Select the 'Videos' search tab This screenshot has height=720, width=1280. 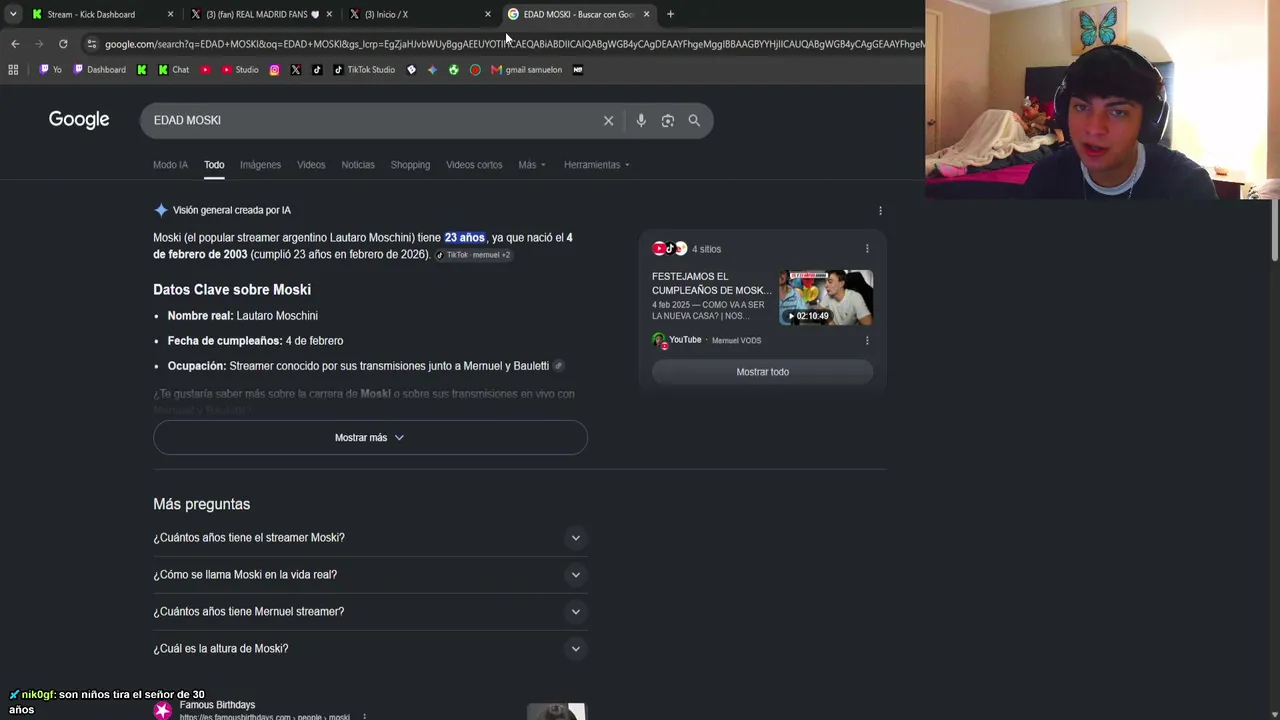(x=311, y=165)
